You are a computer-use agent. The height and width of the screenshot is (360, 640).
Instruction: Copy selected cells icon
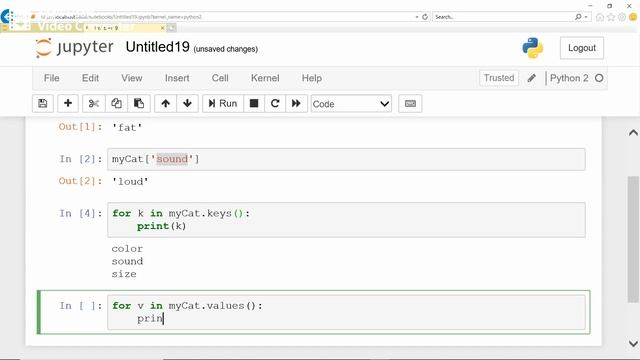click(x=116, y=104)
